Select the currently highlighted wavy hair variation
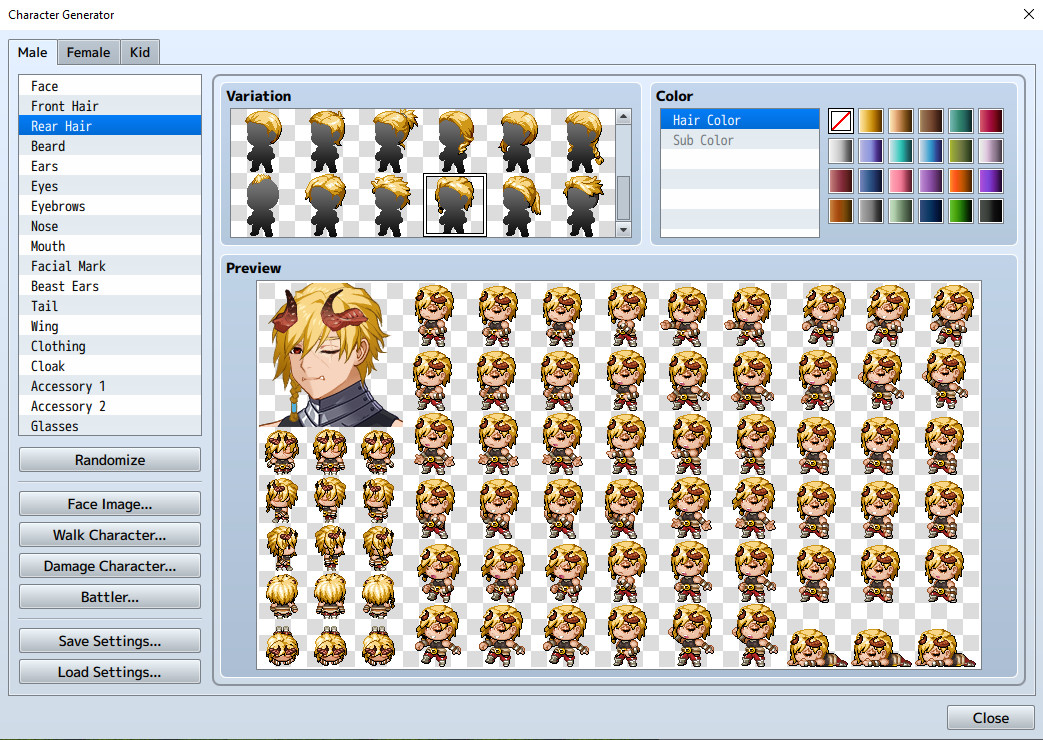 (x=456, y=205)
